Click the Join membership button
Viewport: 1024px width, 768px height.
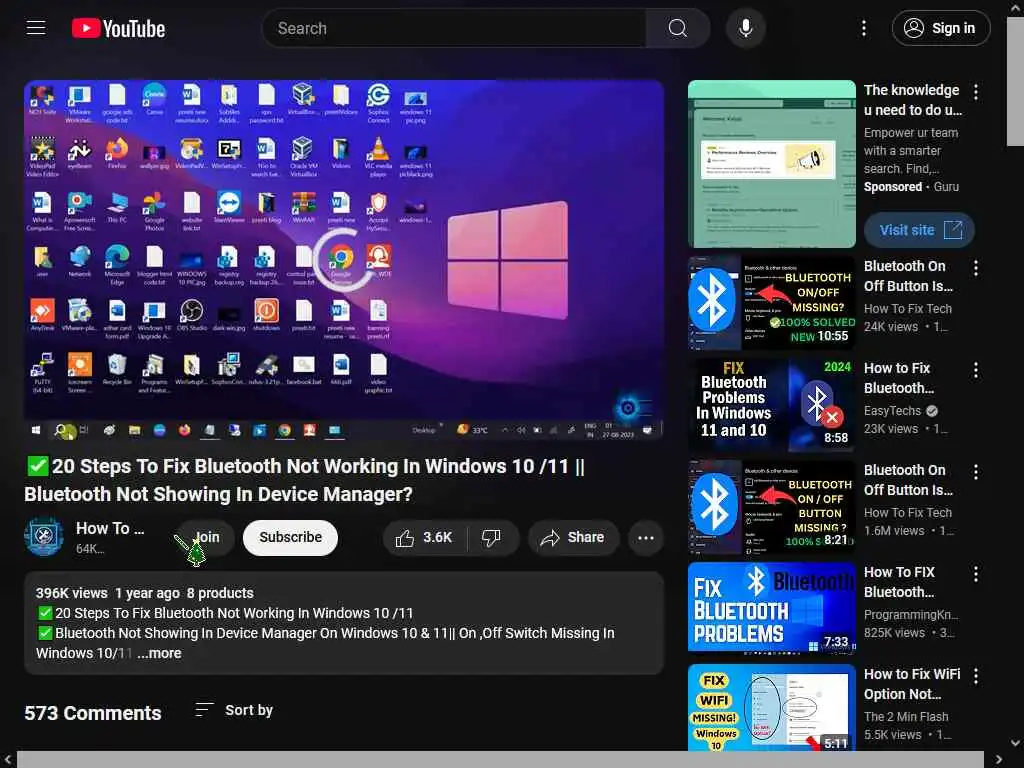pos(207,537)
